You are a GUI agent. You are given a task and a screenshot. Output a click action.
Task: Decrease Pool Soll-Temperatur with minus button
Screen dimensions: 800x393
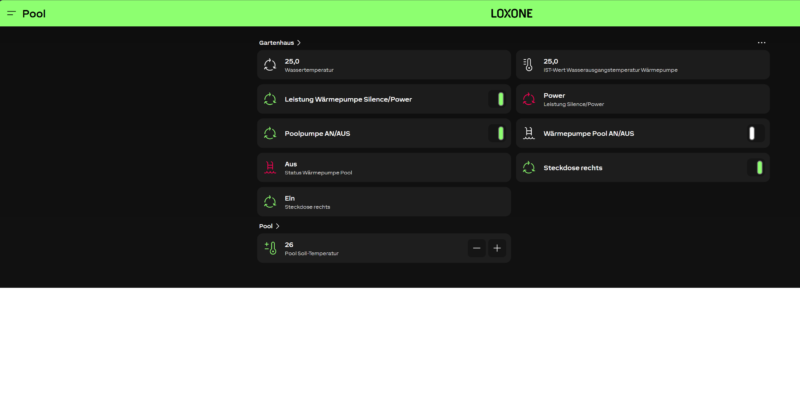tap(477, 248)
